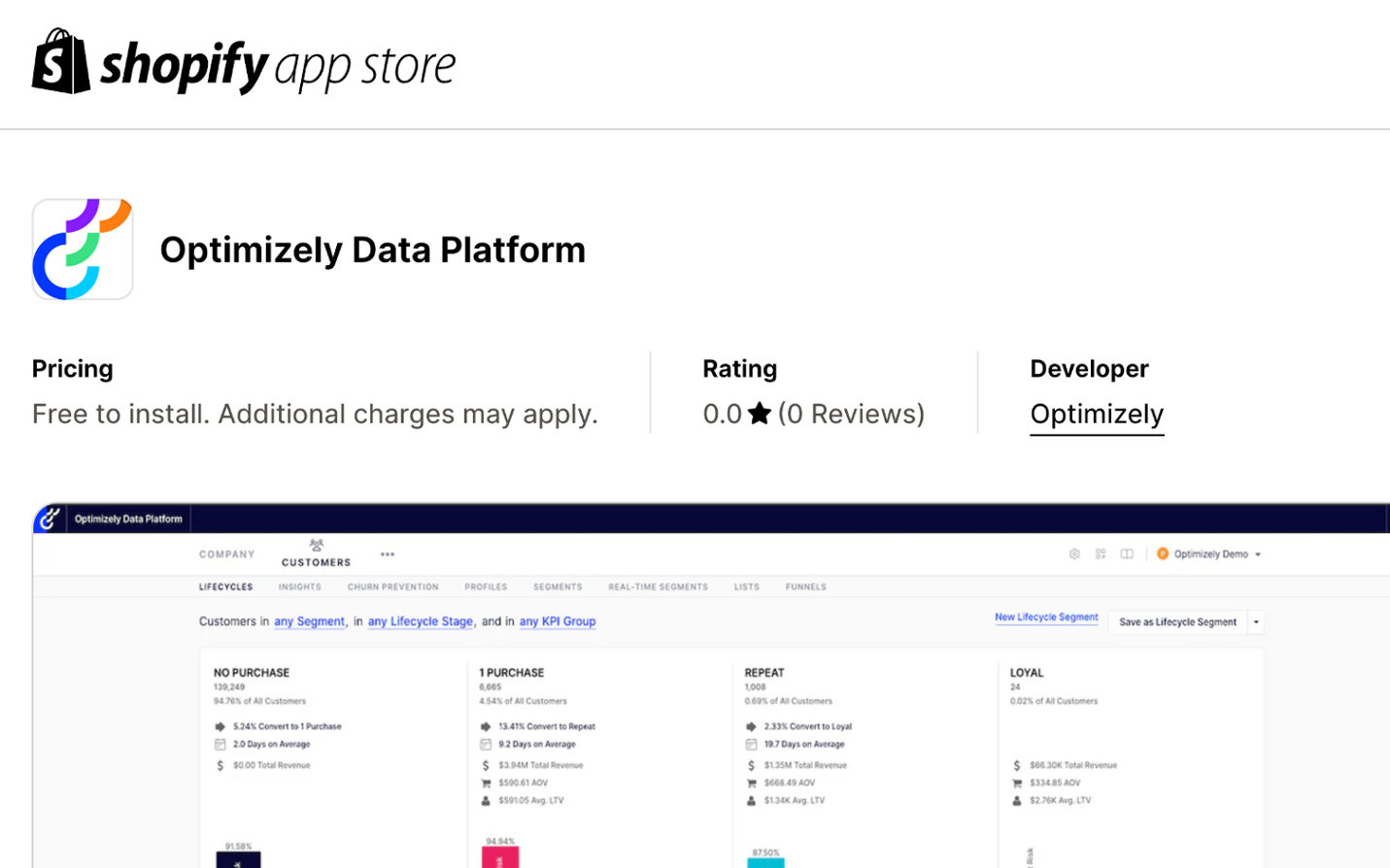The height and width of the screenshot is (868, 1390).
Task: Click the orange Optimizely Demo avatar
Action: [x=1163, y=554]
